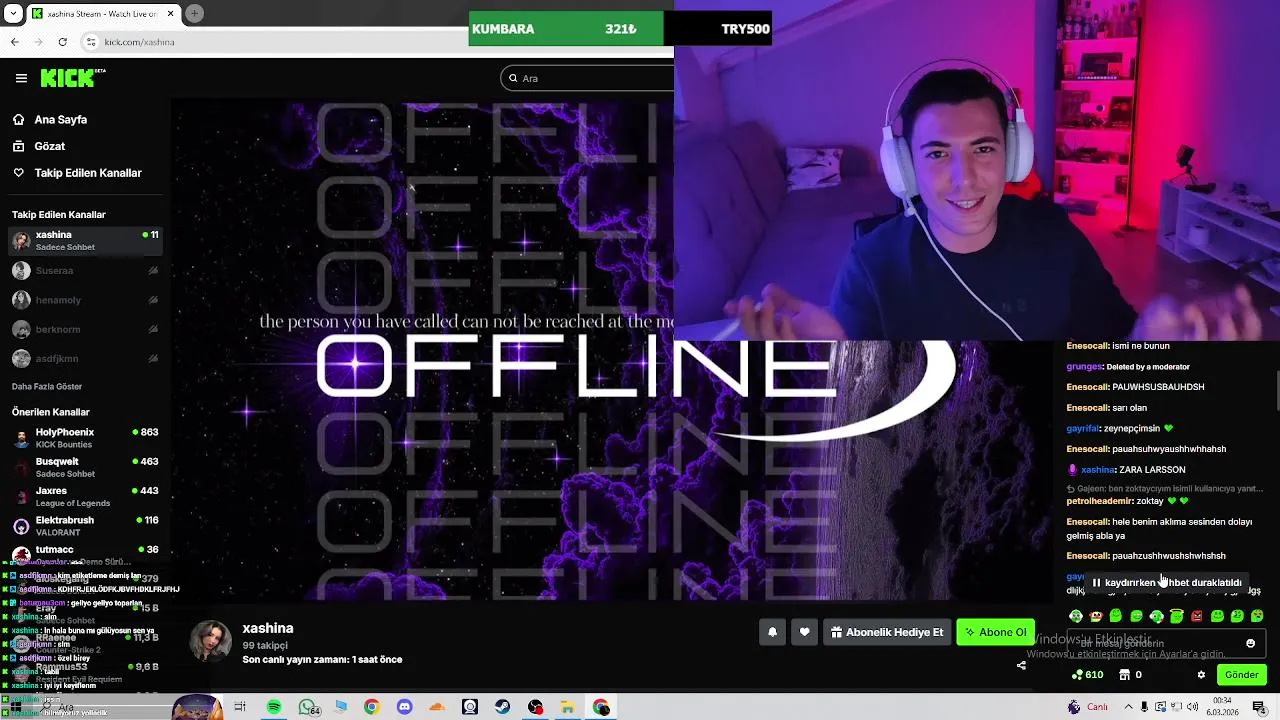1280x720 pixels.
Task: Open the Kick hamburger sidebar menu
Action: pos(21,78)
